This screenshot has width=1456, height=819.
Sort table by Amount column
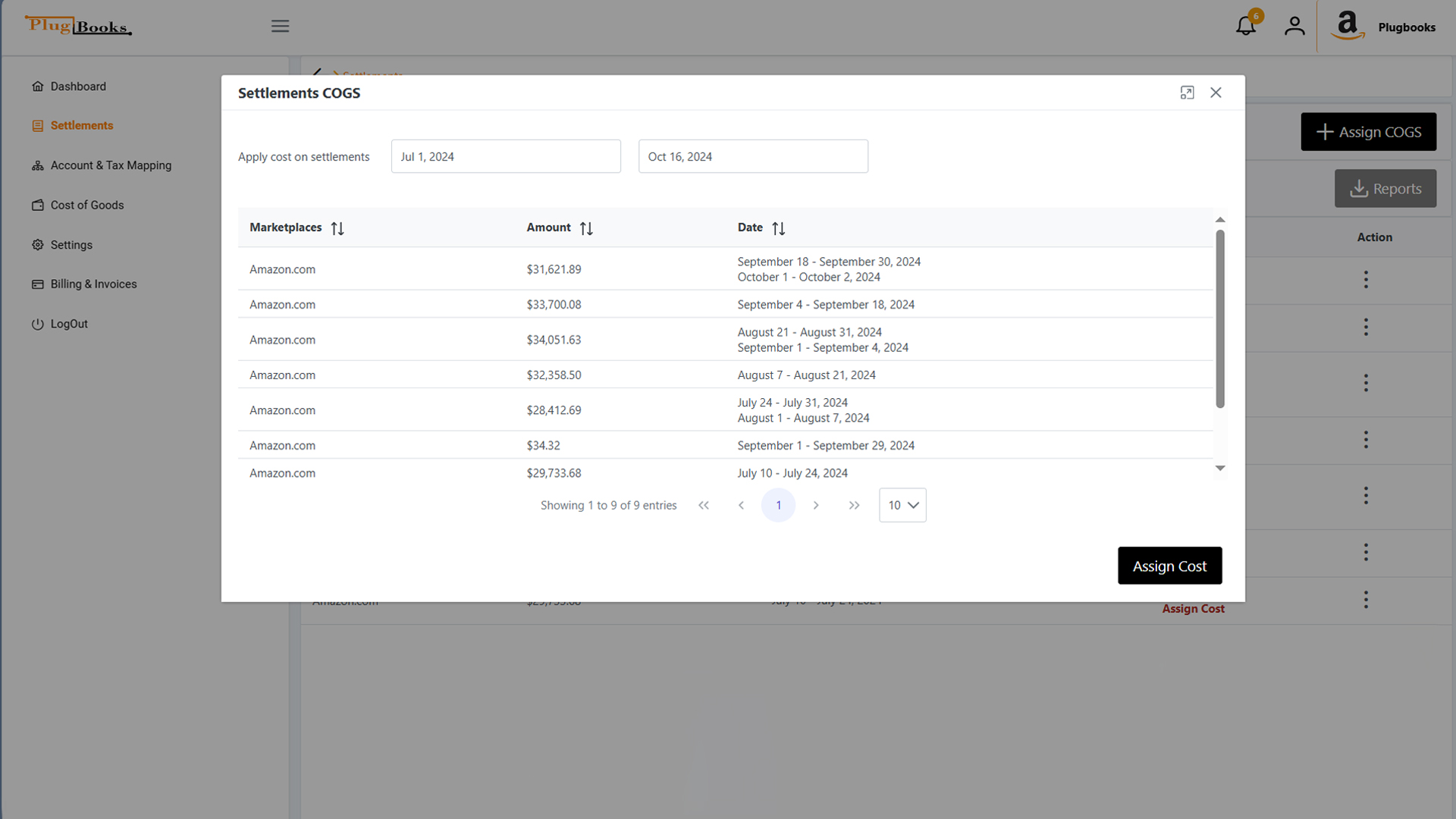pos(586,228)
